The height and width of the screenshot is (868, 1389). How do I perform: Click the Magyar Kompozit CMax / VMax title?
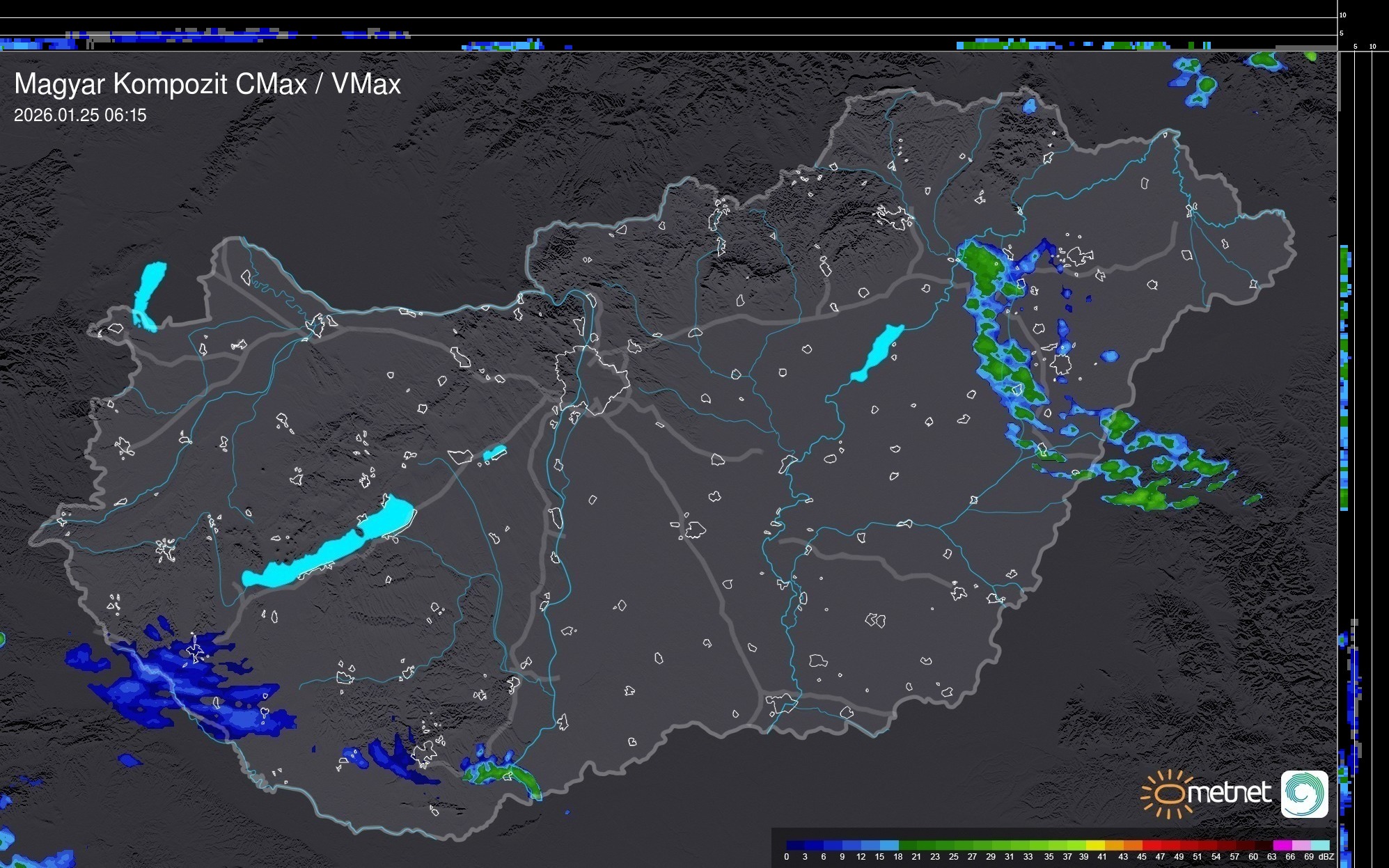click(207, 84)
